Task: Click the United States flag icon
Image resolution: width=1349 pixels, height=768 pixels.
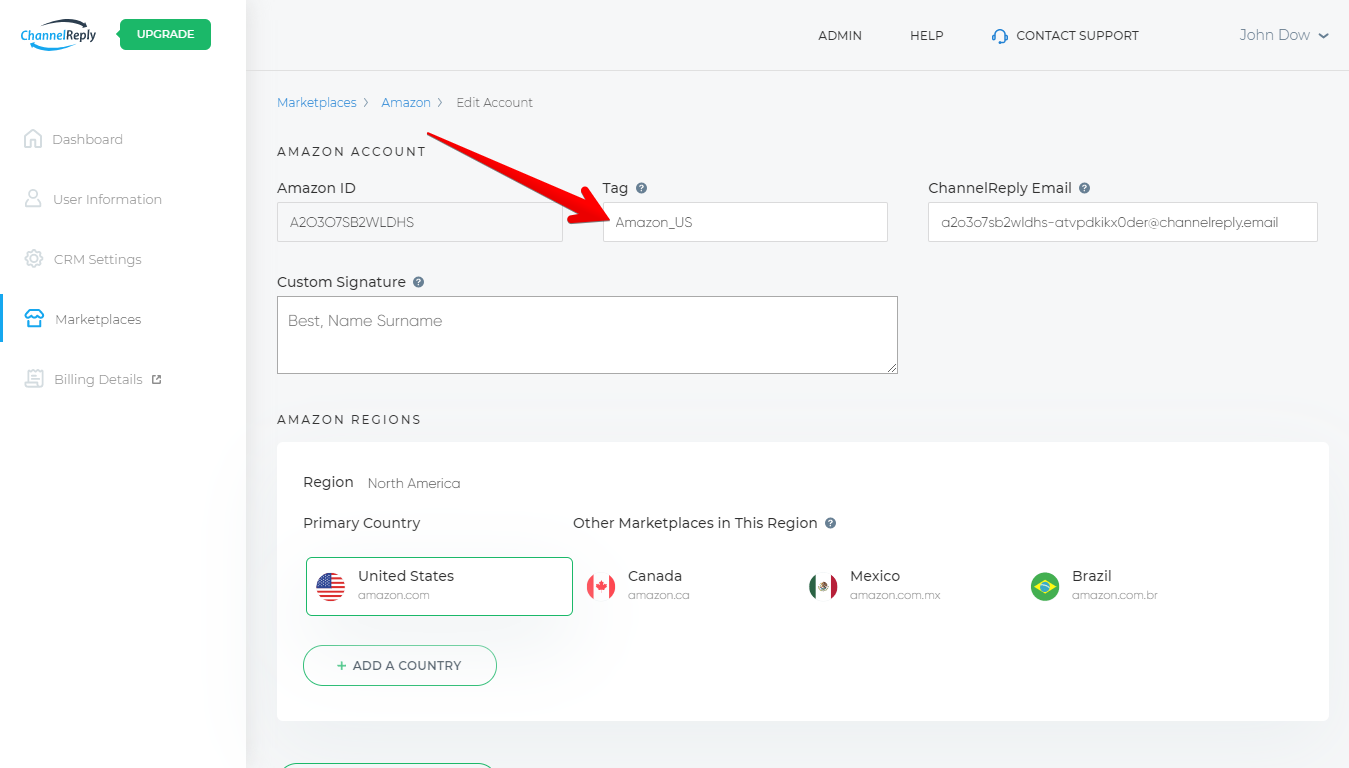Action: tap(331, 587)
